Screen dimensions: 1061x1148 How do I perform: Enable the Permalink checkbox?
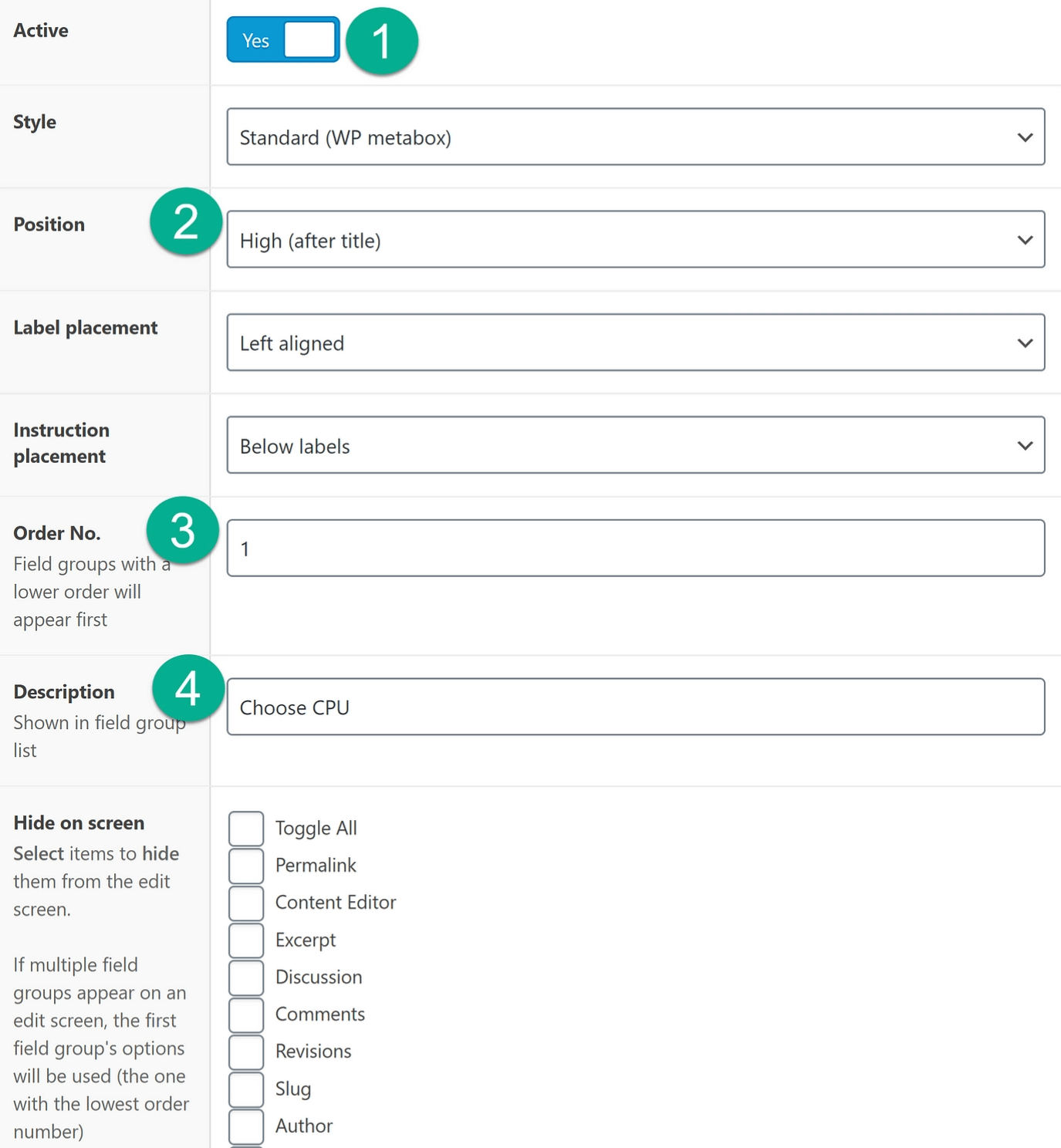point(246,866)
